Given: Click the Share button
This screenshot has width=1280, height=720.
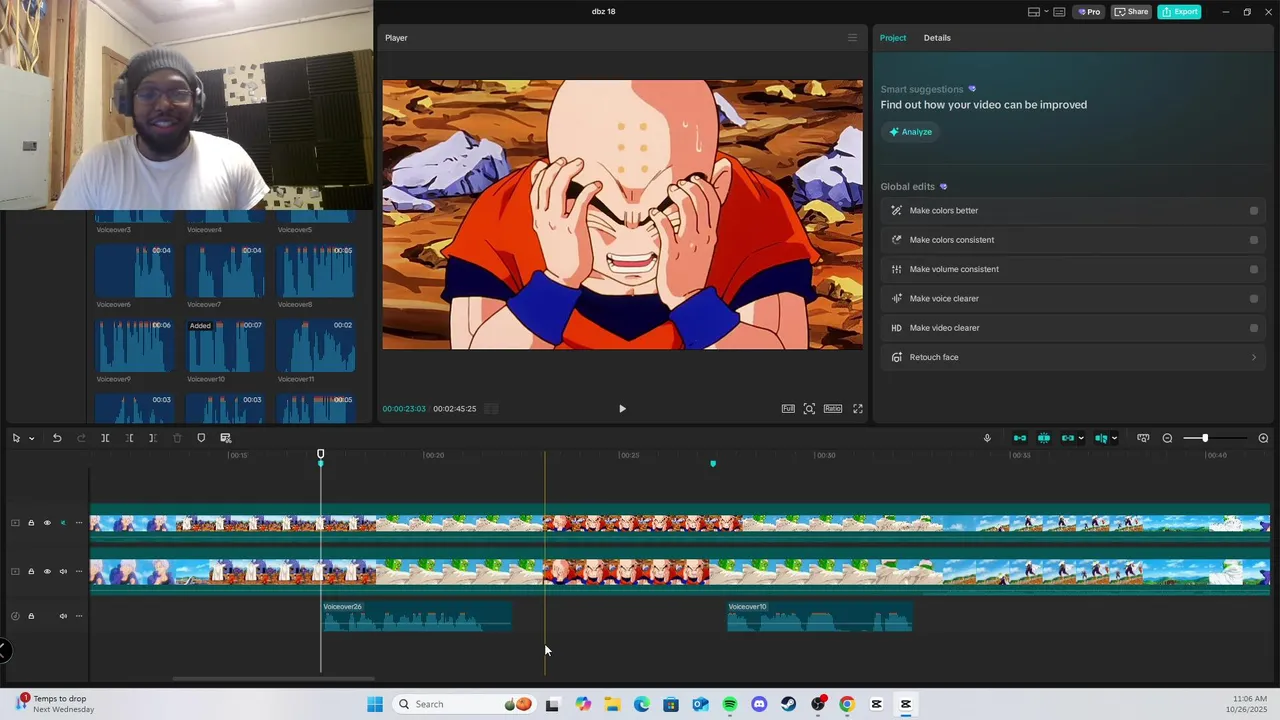Looking at the screenshot, I should (1132, 12).
